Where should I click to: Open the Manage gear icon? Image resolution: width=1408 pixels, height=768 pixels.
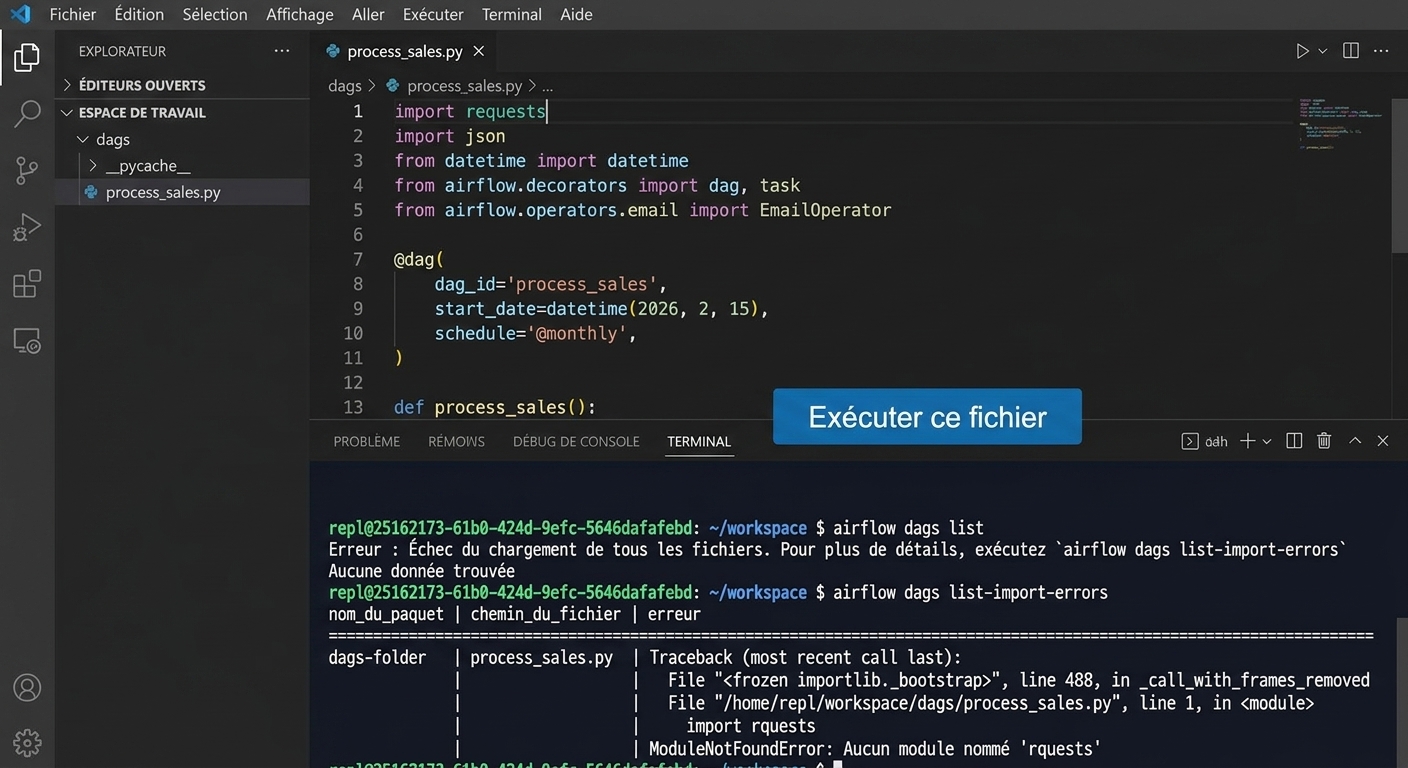(27, 743)
